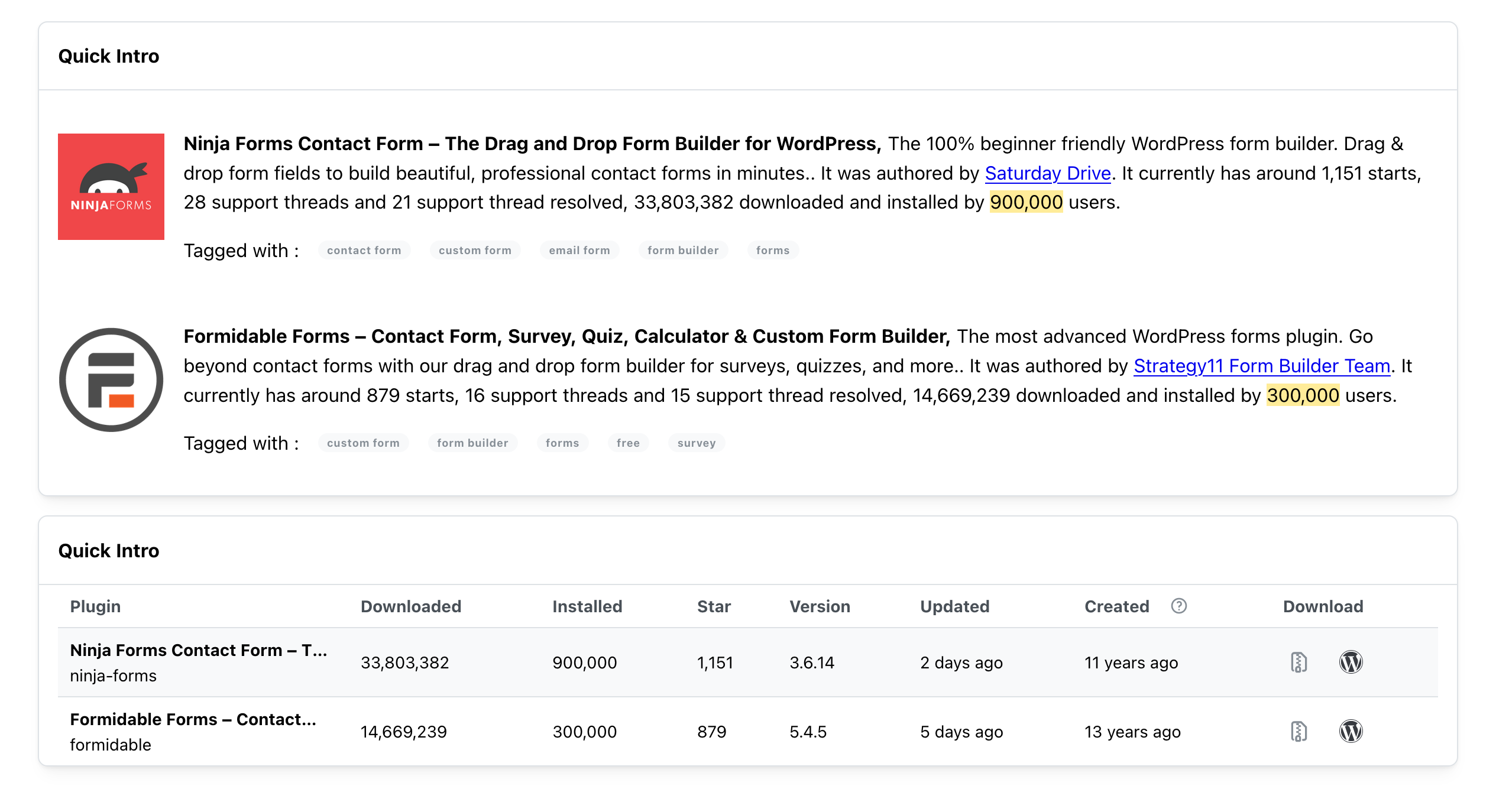
Task: Click the highlighted 300,000 in the intro paragraph
Action: click(1303, 395)
